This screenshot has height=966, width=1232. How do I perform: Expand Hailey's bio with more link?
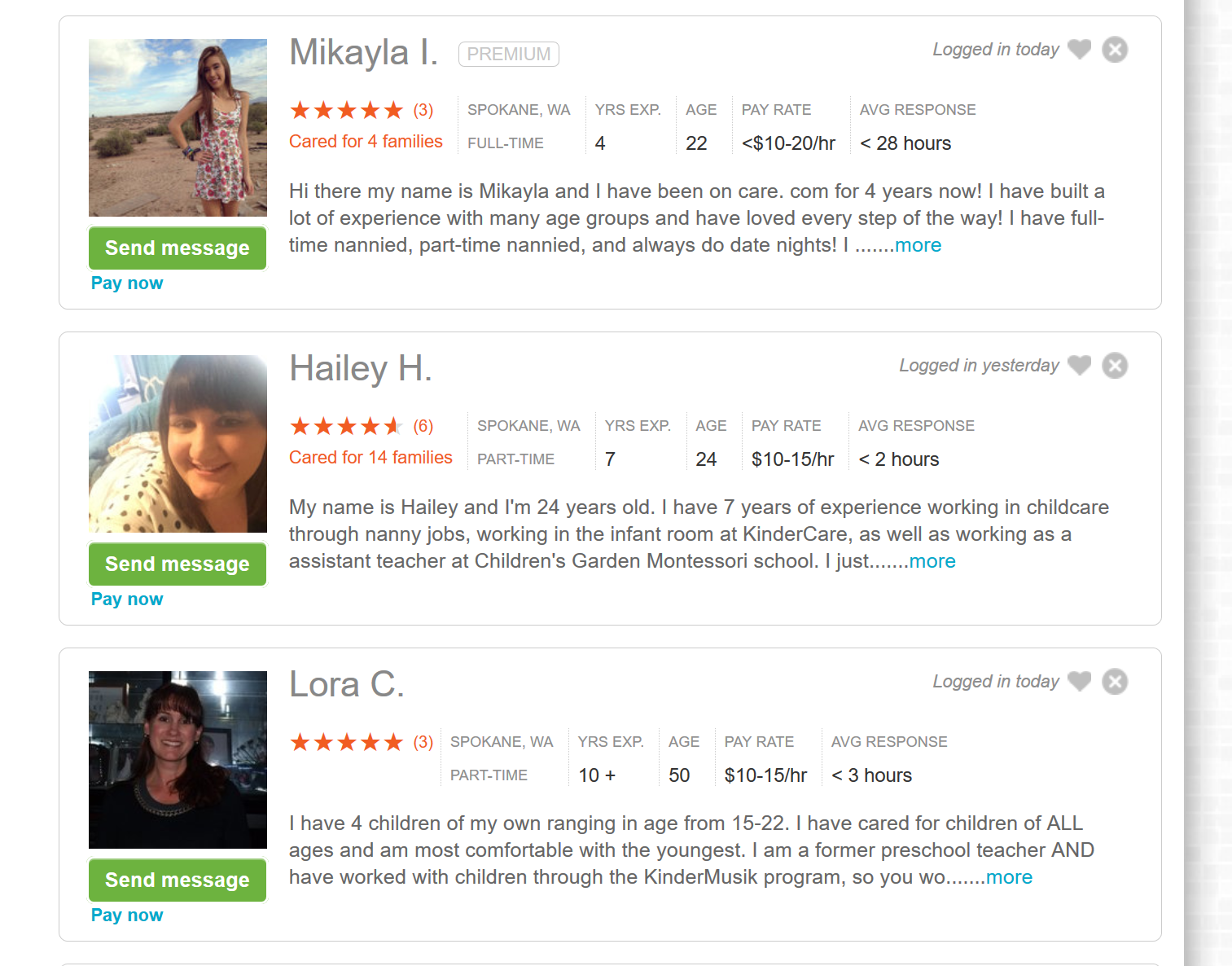pyautogui.click(x=932, y=561)
